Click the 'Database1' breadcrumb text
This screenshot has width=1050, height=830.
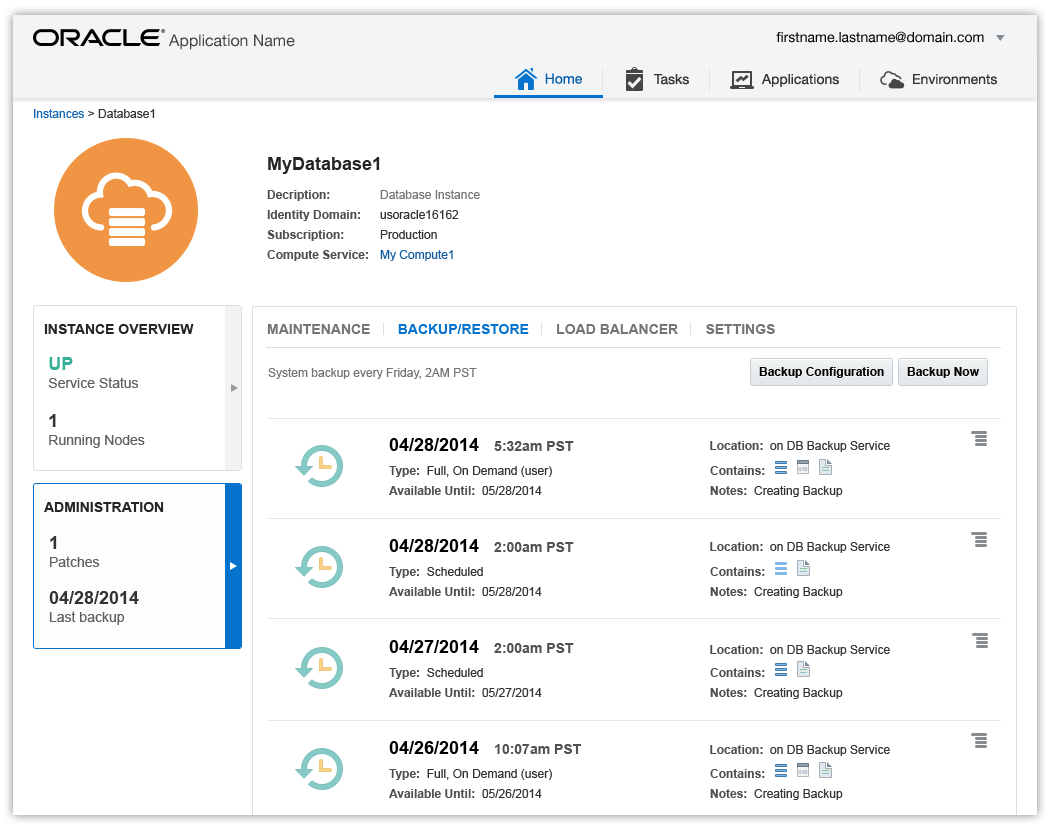[x=127, y=114]
